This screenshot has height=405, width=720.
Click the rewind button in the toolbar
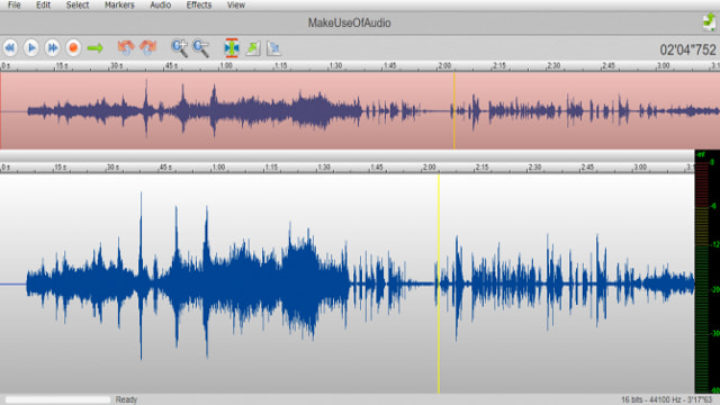10,47
